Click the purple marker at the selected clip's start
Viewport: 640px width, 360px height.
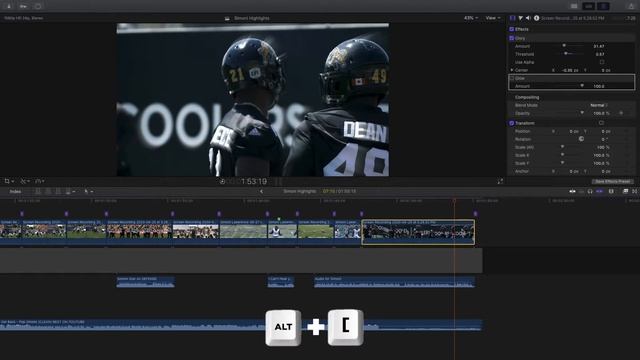click(362, 214)
